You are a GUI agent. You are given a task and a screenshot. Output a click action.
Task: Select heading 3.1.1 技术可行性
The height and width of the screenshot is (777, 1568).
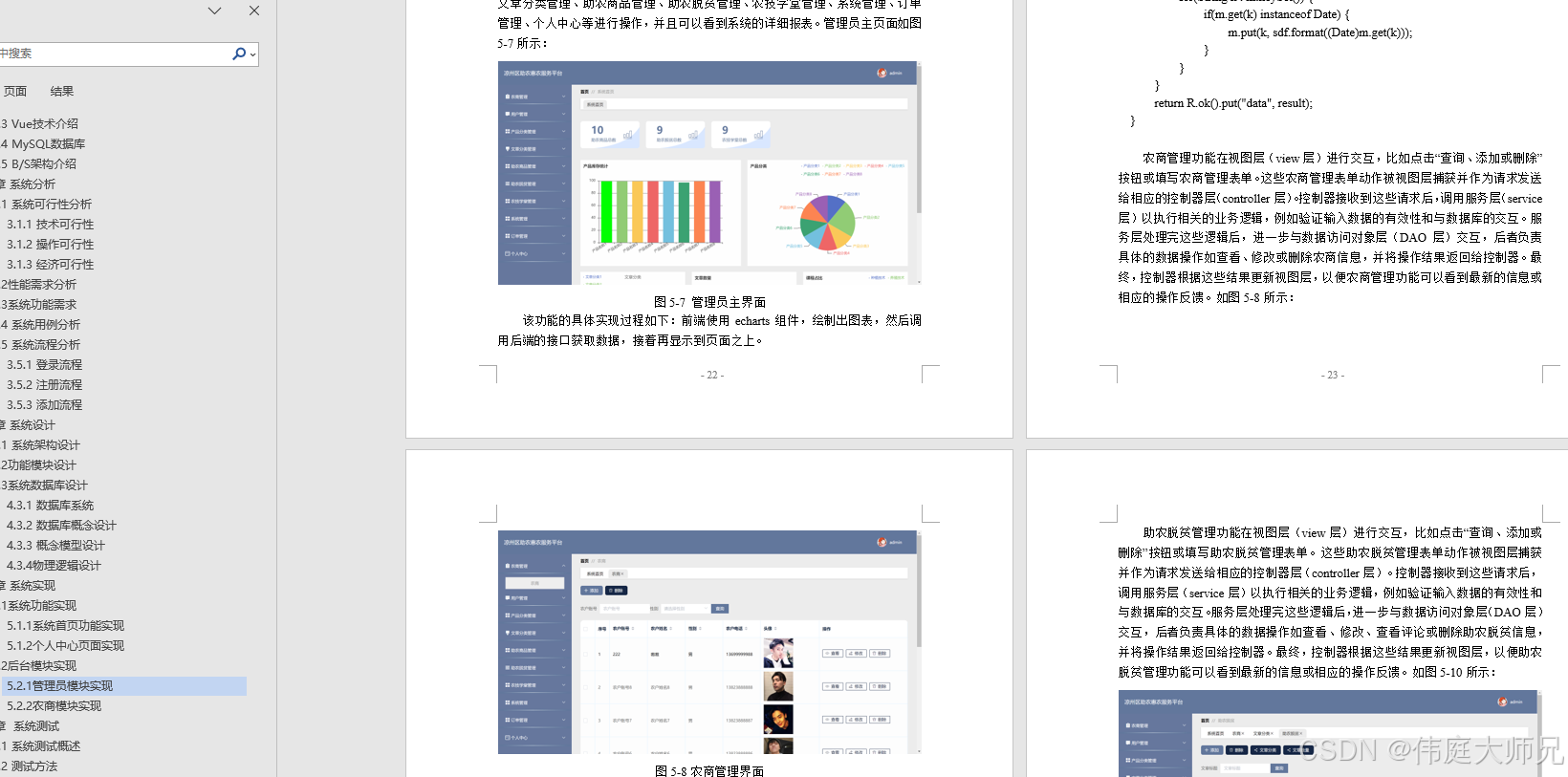click(51, 225)
